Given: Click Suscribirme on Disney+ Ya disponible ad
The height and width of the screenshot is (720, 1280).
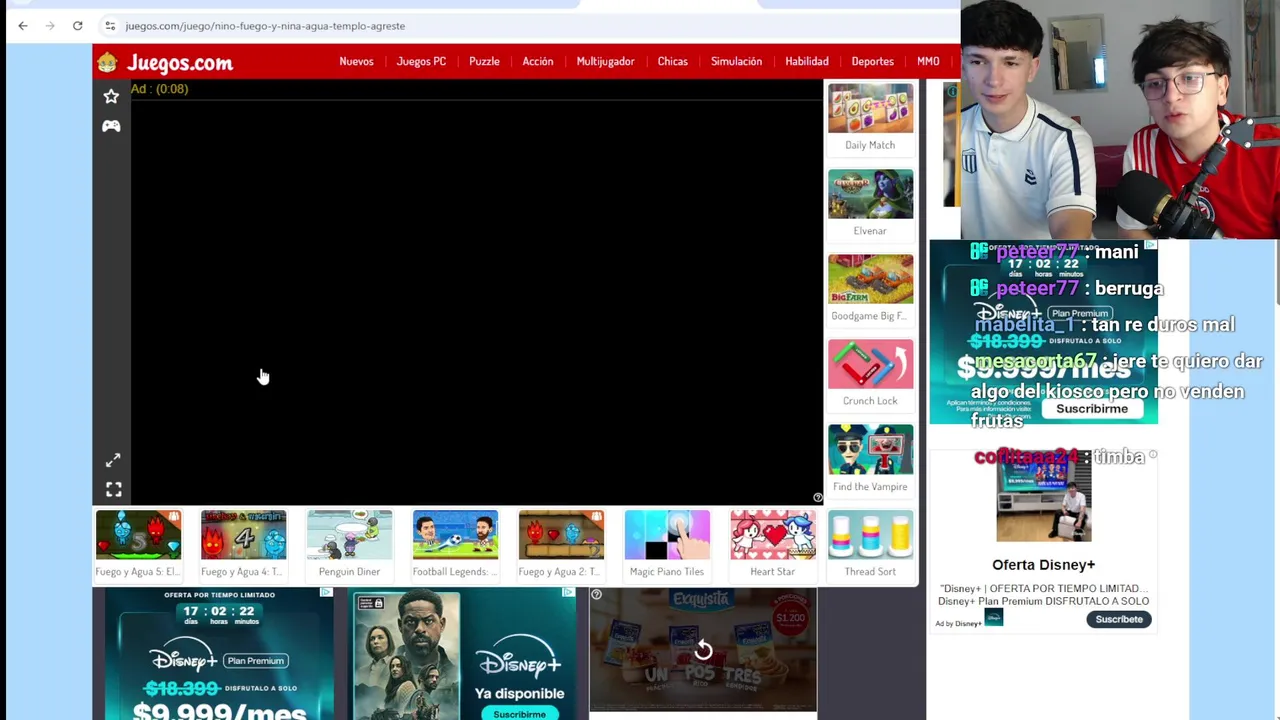Looking at the screenshot, I should [519, 714].
